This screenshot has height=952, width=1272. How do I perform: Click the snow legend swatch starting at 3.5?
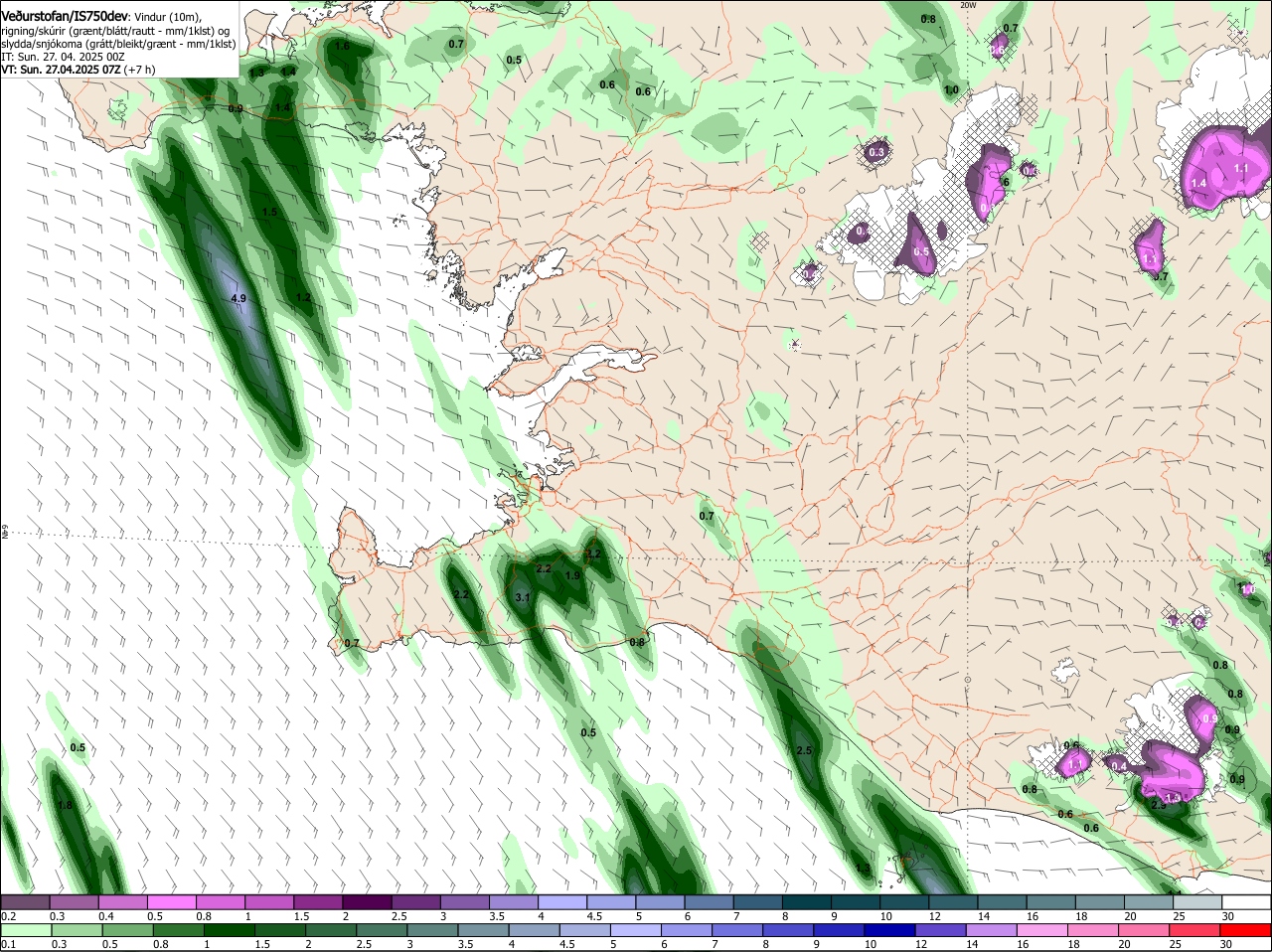click(x=512, y=901)
